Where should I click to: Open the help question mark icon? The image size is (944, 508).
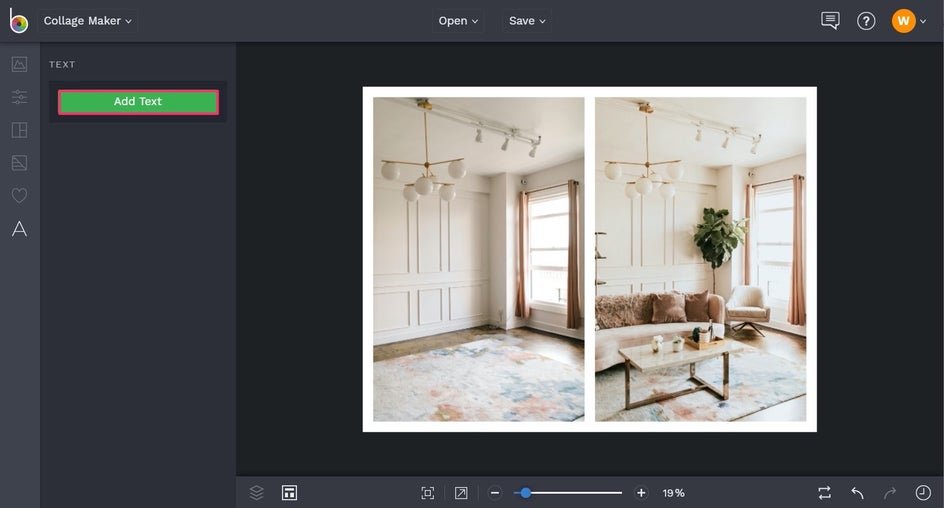tap(866, 21)
